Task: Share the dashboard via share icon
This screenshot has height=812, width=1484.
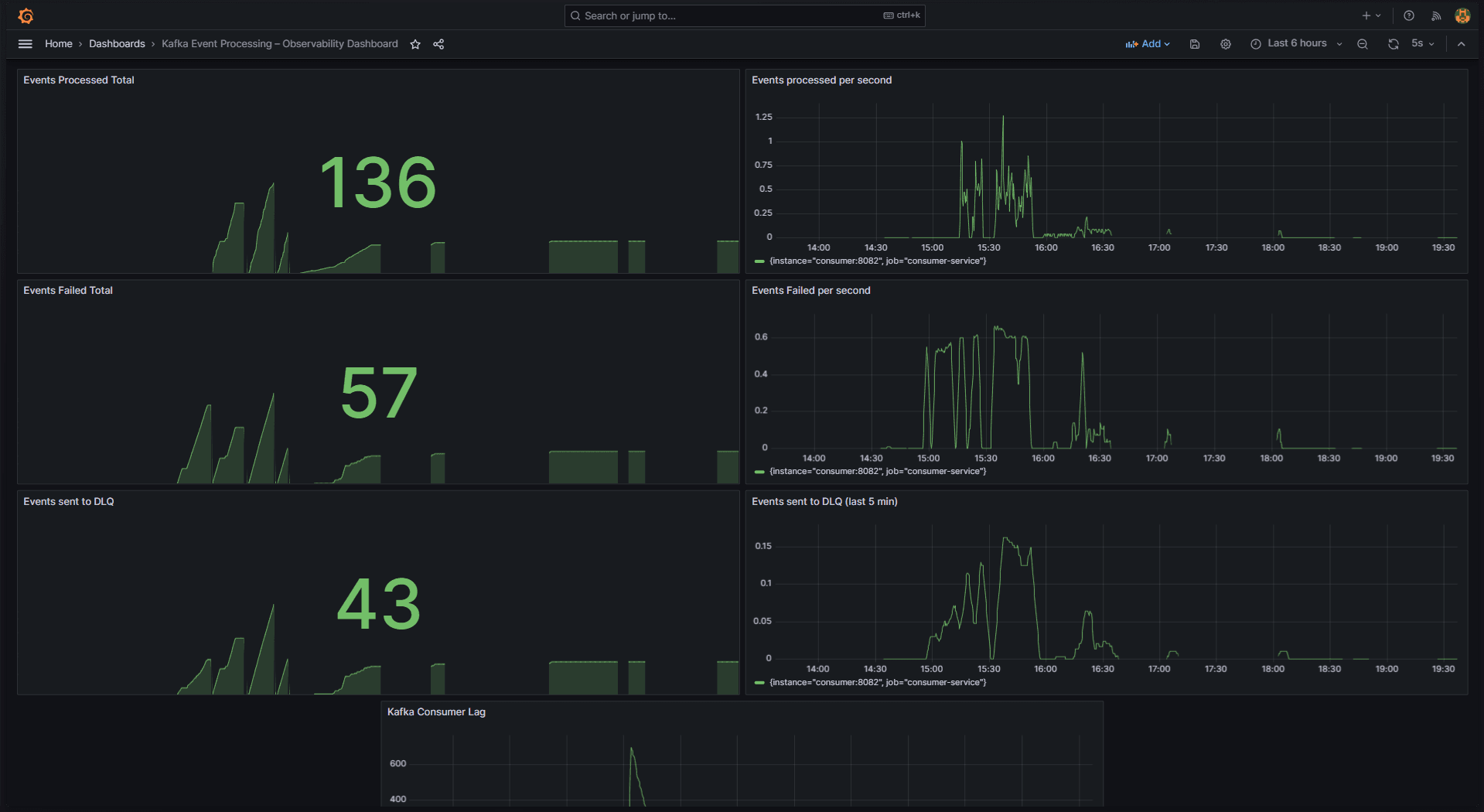Action: tap(438, 44)
